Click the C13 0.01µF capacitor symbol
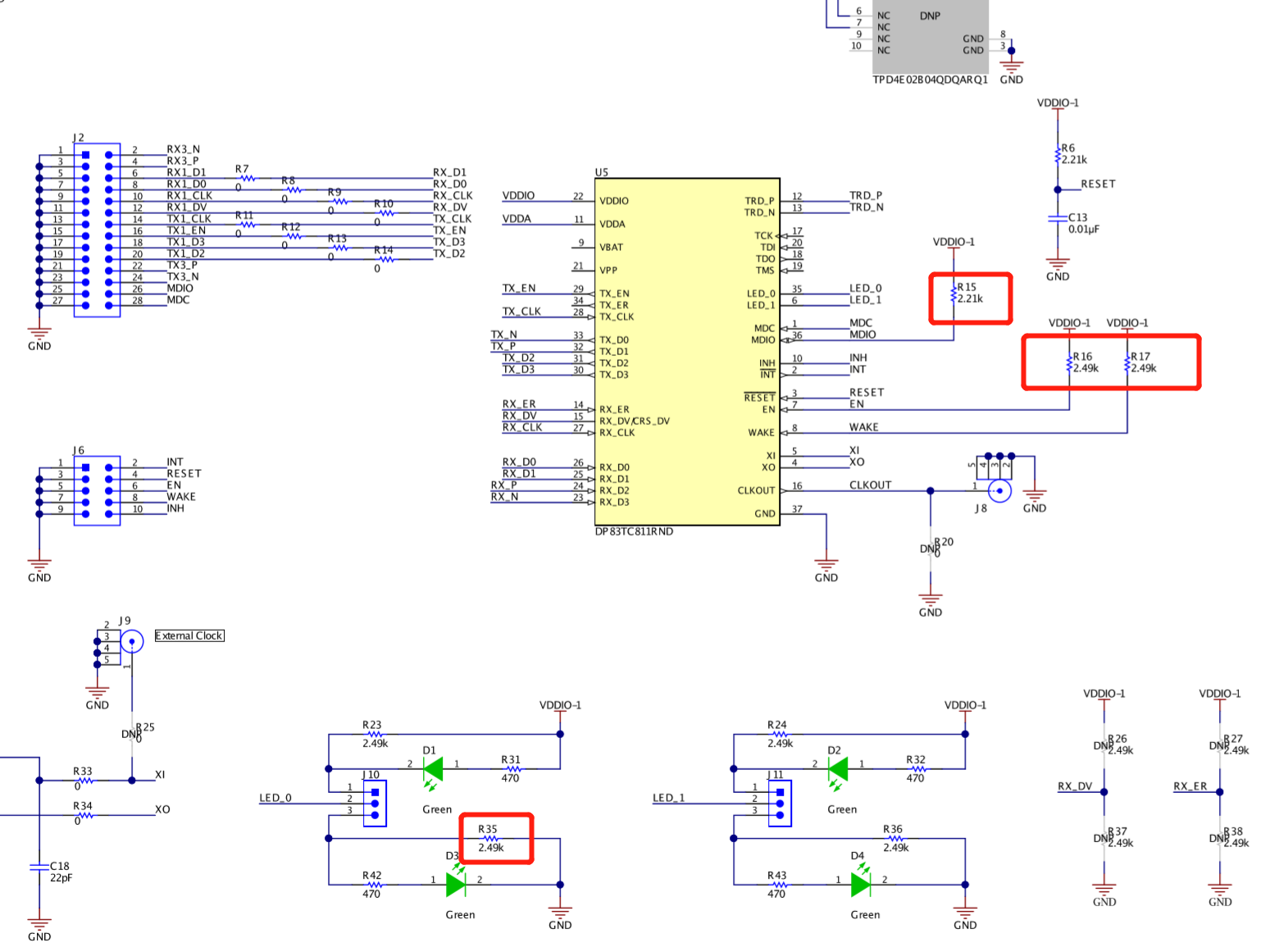The image size is (1270, 952). click(x=1058, y=218)
